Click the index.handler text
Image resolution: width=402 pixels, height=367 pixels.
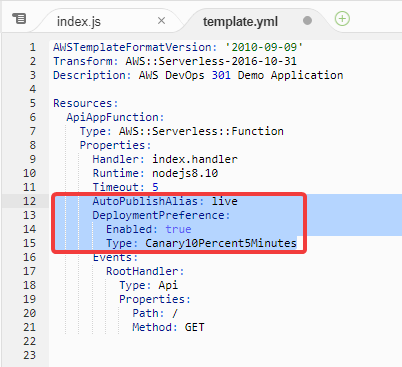195,159
